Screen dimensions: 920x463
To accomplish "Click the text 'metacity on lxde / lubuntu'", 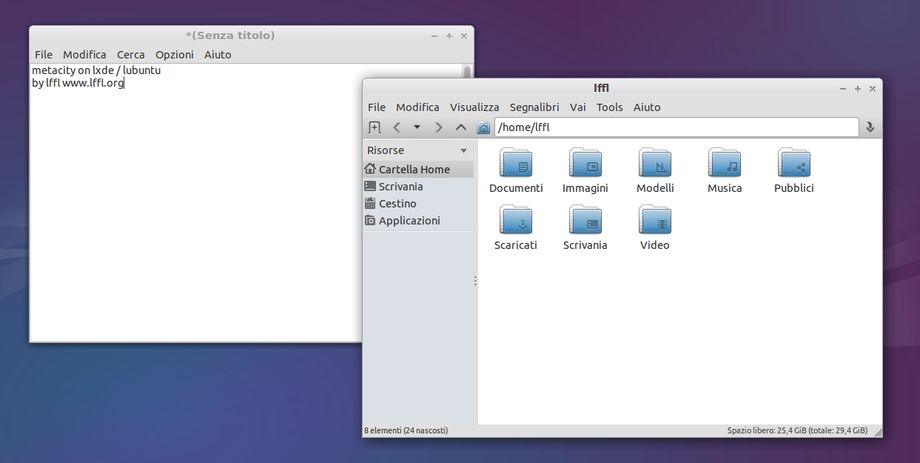I will 96,70.
